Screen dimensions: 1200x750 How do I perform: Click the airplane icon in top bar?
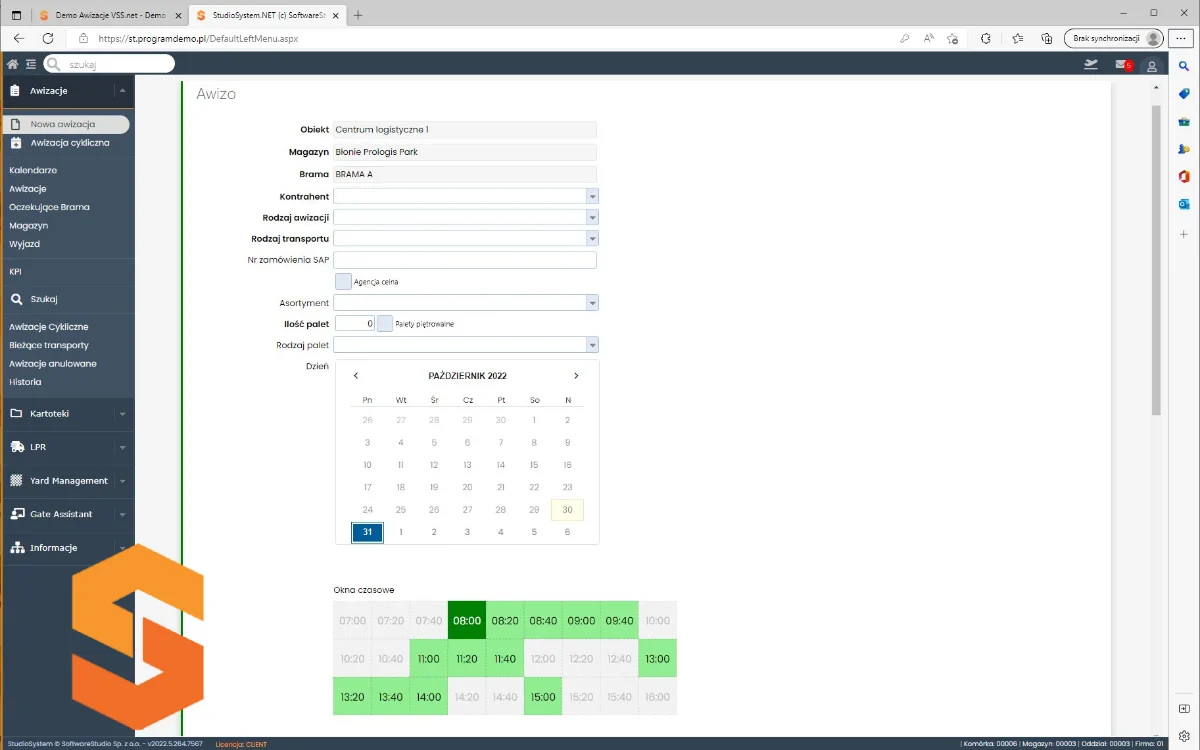pos(1091,65)
